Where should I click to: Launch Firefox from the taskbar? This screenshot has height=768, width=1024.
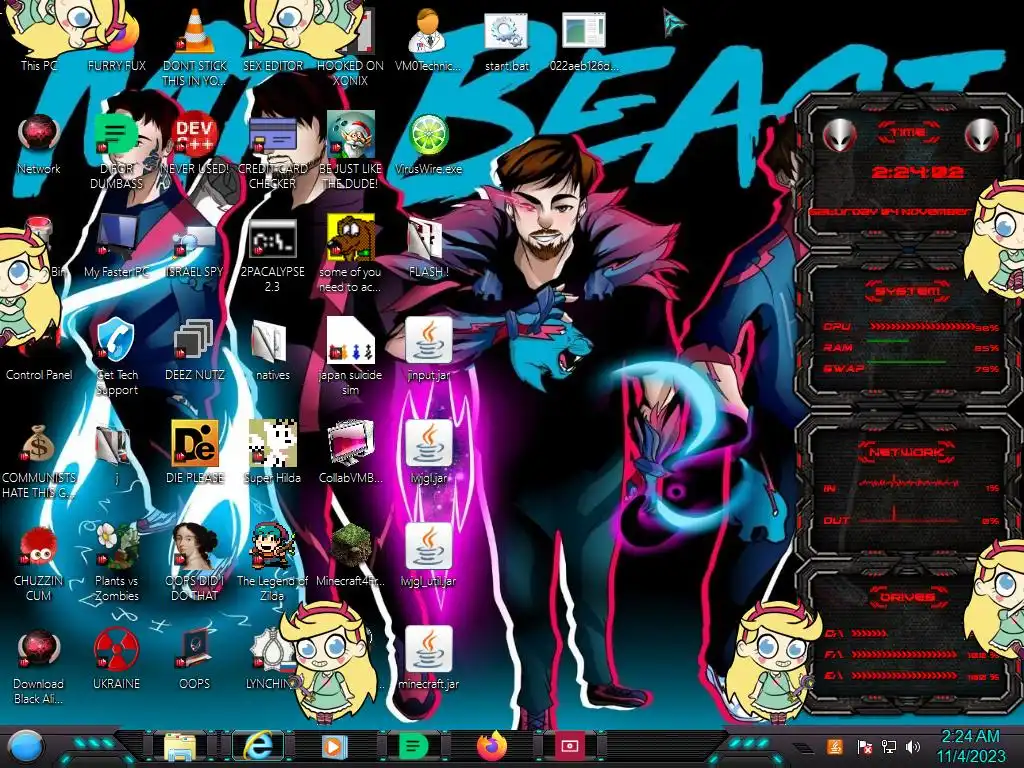tap(492, 746)
